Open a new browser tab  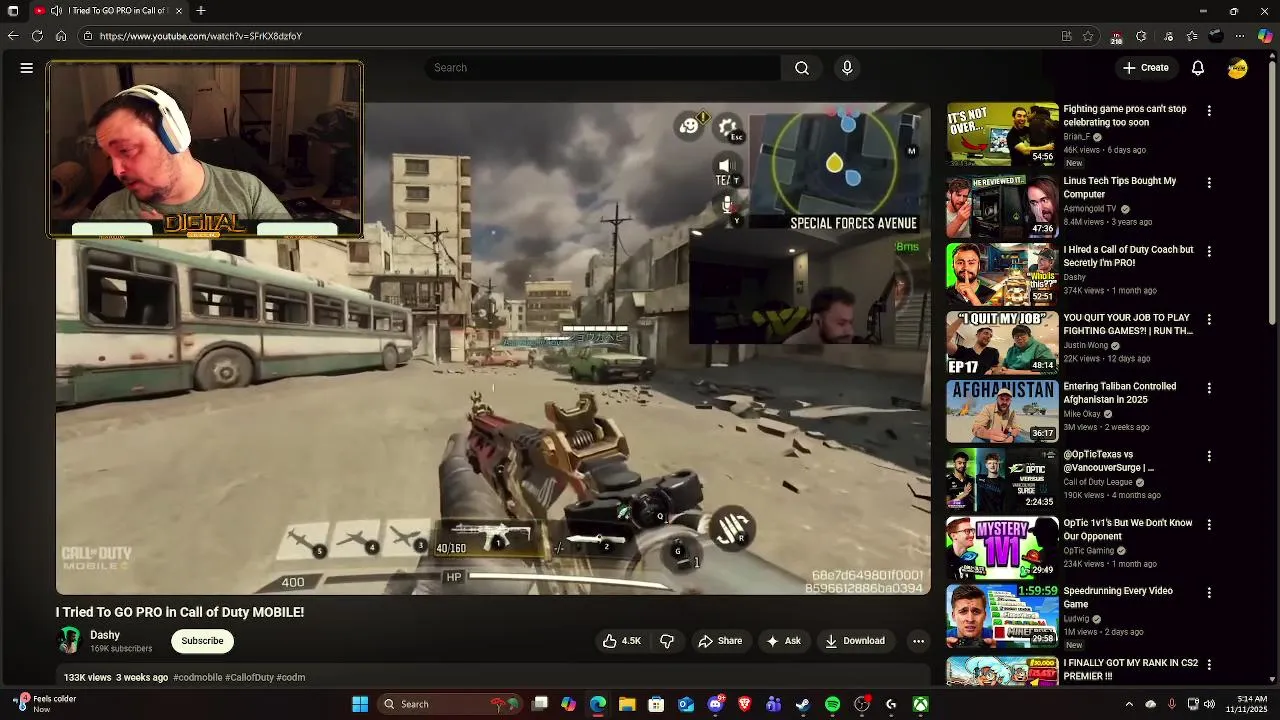pos(201,11)
